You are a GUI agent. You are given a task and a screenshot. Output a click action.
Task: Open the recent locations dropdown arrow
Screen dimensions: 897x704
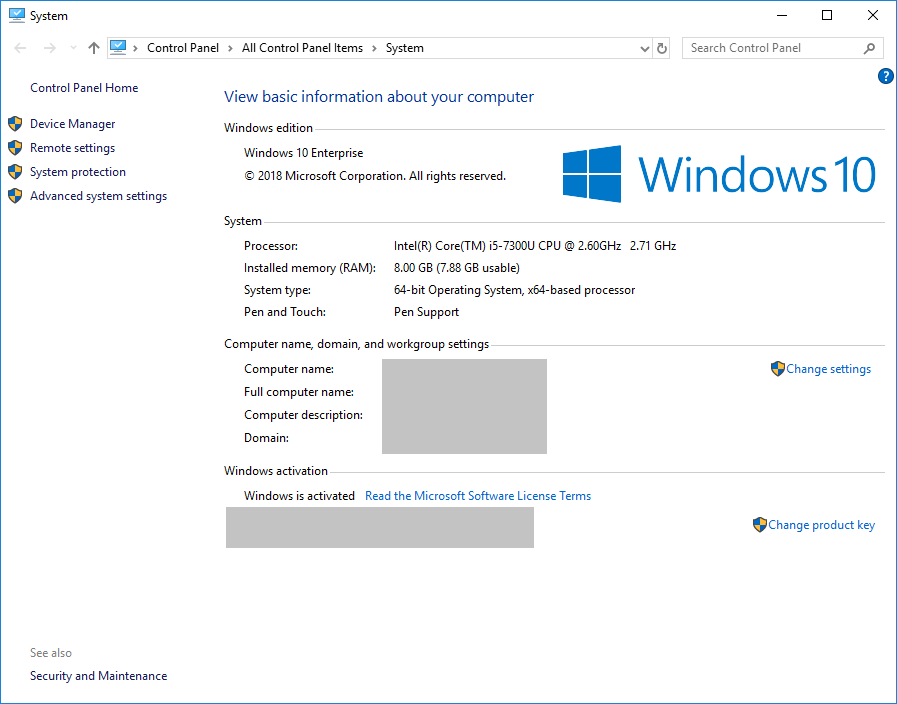tap(73, 48)
